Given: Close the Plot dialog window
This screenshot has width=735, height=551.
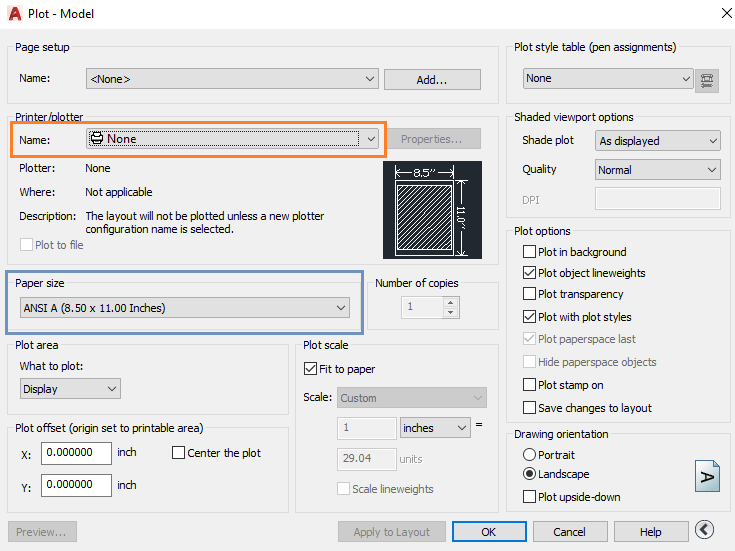Looking at the screenshot, I should coord(727,13).
